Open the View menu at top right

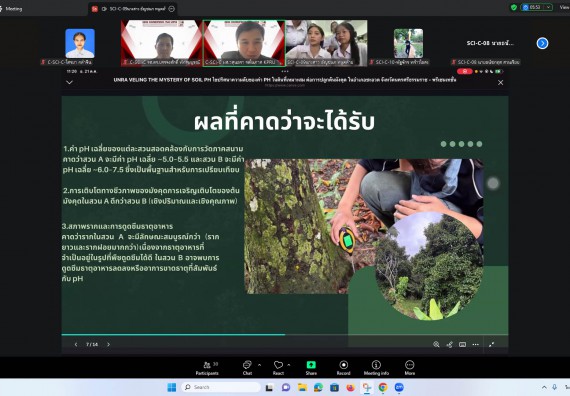point(565,7)
